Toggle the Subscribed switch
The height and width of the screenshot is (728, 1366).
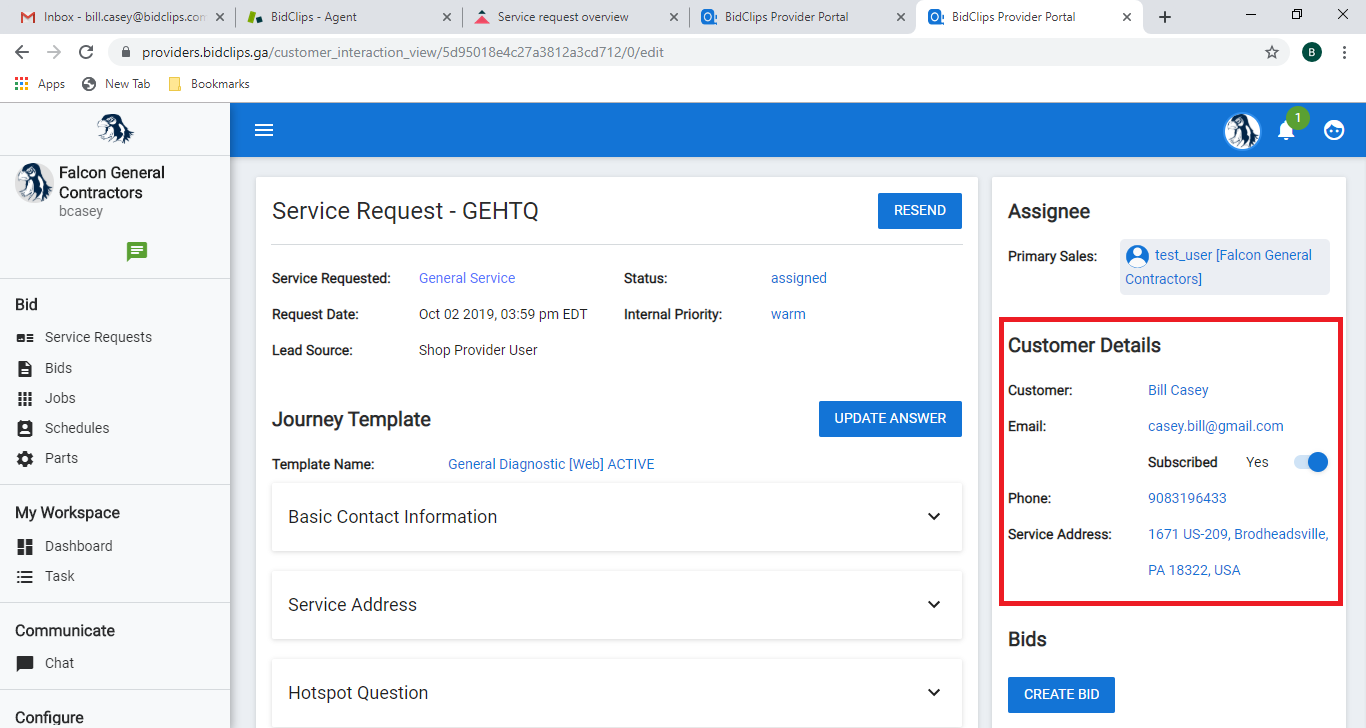[1310, 462]
